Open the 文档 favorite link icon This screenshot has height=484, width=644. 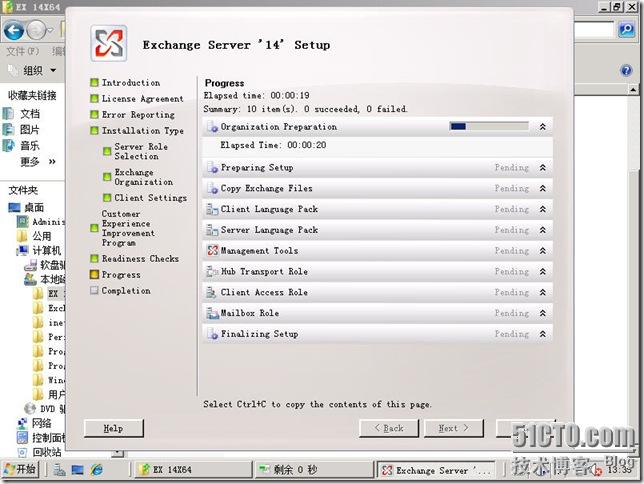(x=8, y=114)
